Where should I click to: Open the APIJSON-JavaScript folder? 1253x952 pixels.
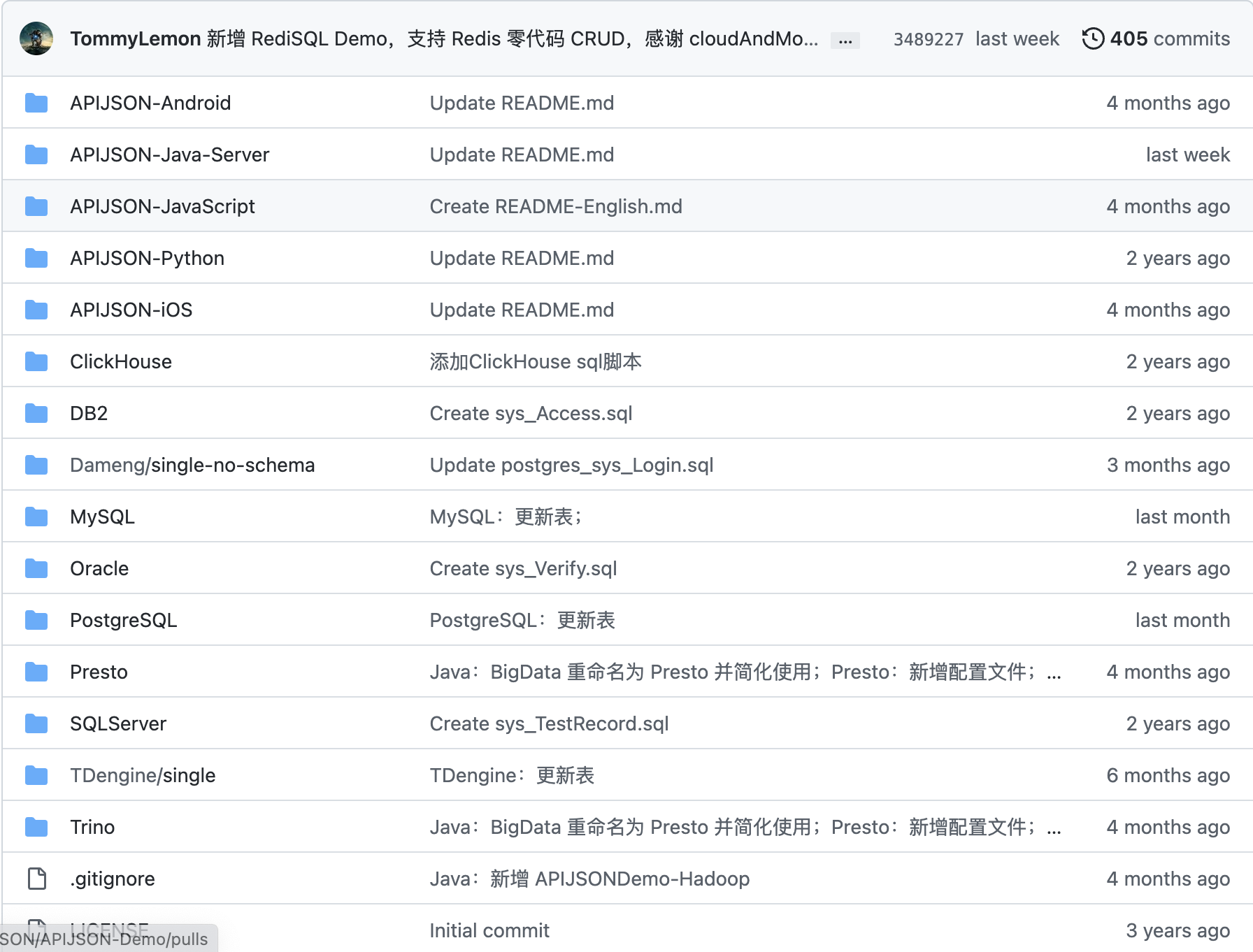click(x=162, y=206)
